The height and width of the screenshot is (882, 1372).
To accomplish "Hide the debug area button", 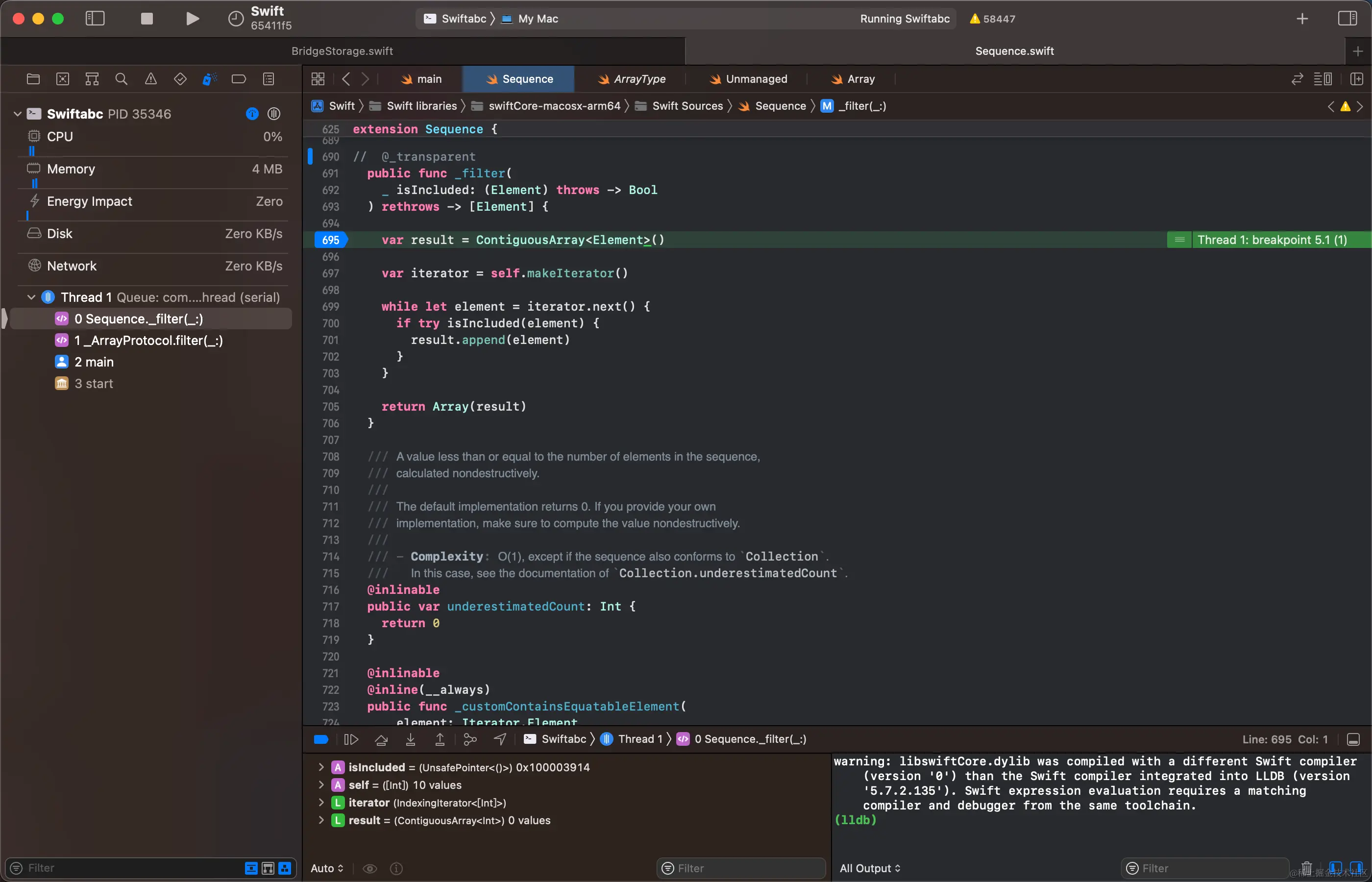I will pyautogui.click(x=1354, y=739).
